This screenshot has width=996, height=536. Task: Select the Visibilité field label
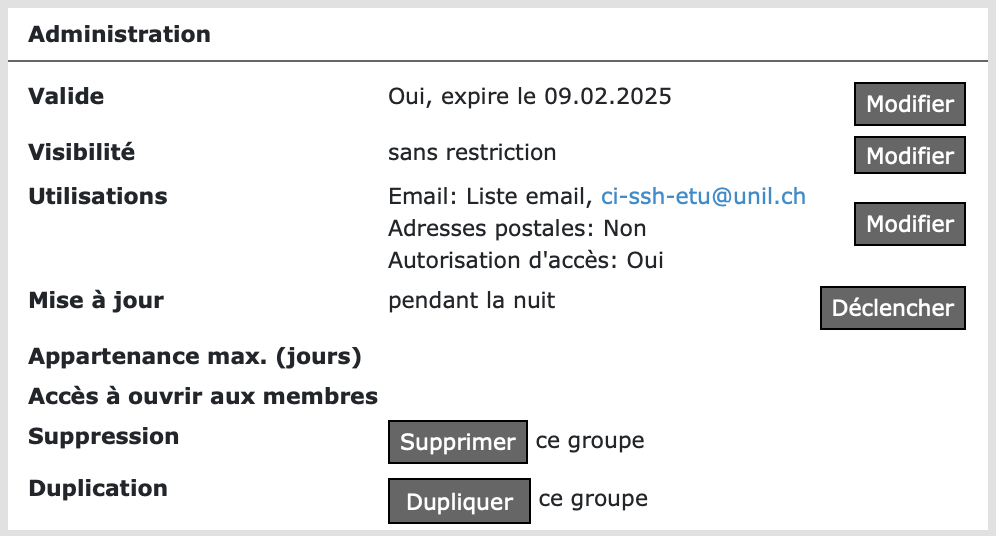click(81, 152)
